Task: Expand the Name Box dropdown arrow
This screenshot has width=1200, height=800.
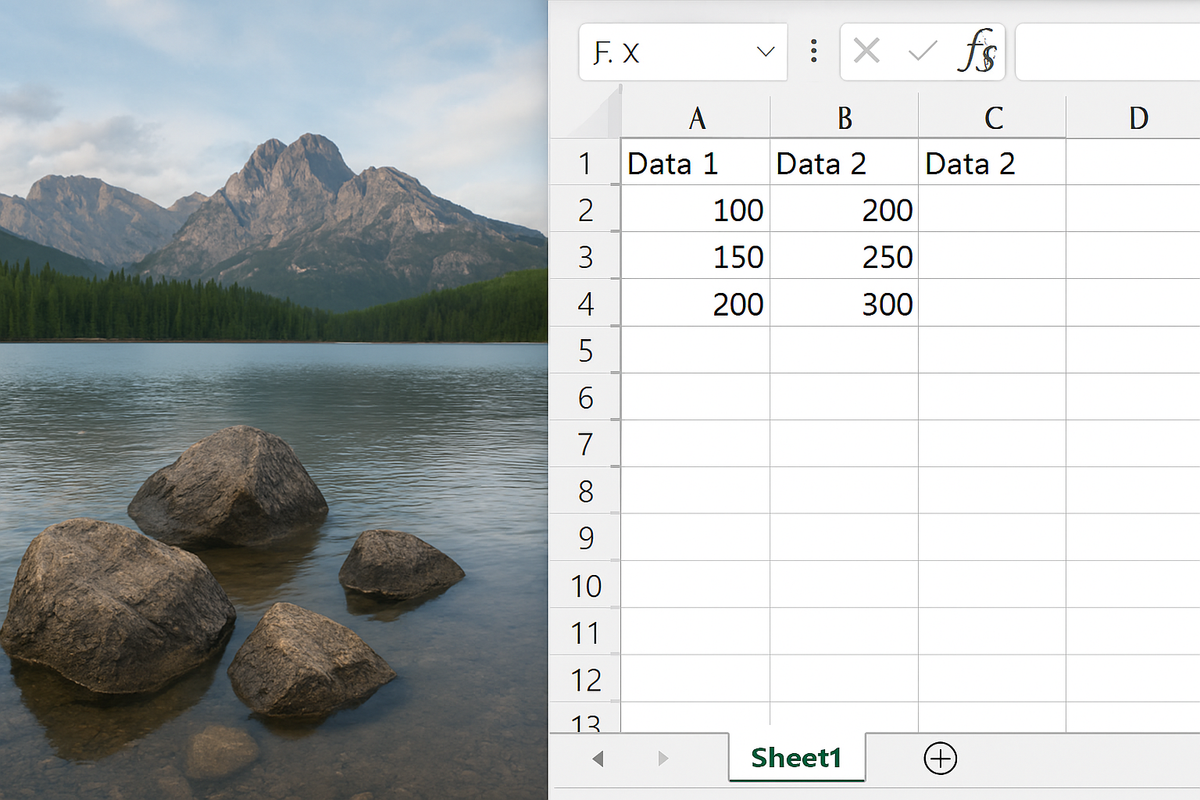Action: (x=766, y=52)
